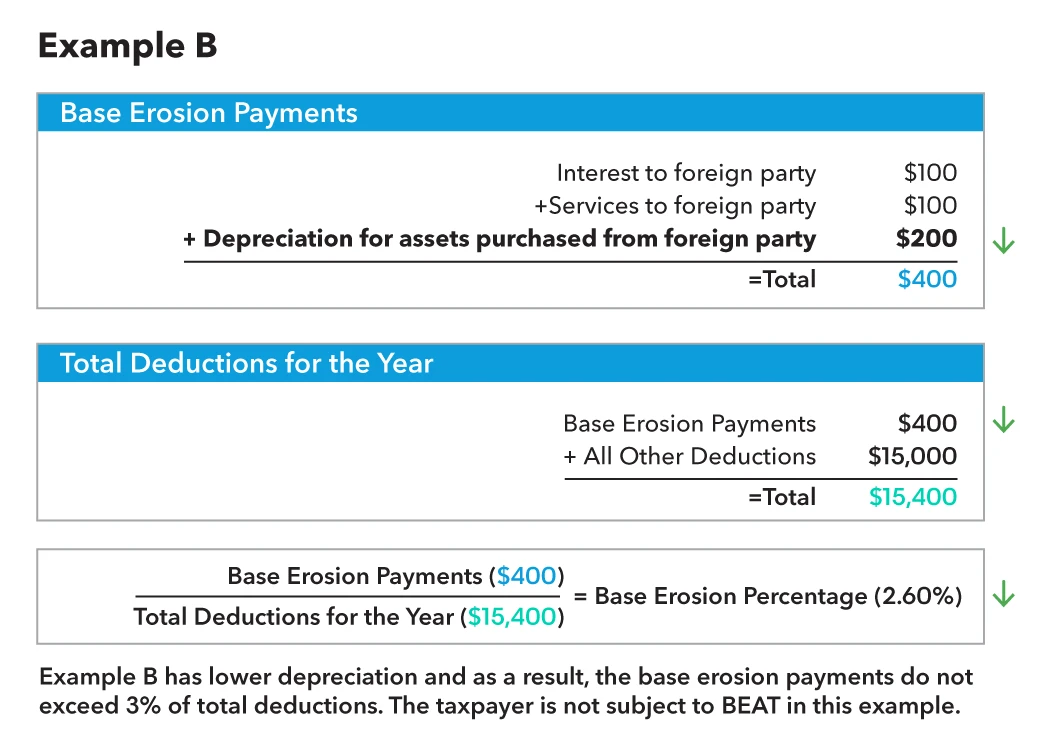1041x746 pixels.
Task: Click the blue $400 in the fraction numerator
Action: 526,575
